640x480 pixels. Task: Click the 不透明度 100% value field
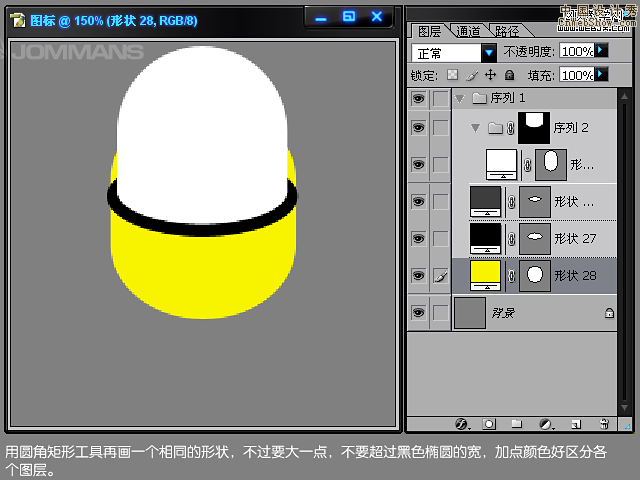577,51
